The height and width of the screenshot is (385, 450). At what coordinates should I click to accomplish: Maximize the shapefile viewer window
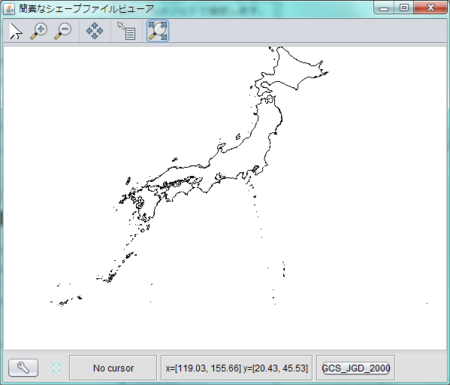coord(404,8)
